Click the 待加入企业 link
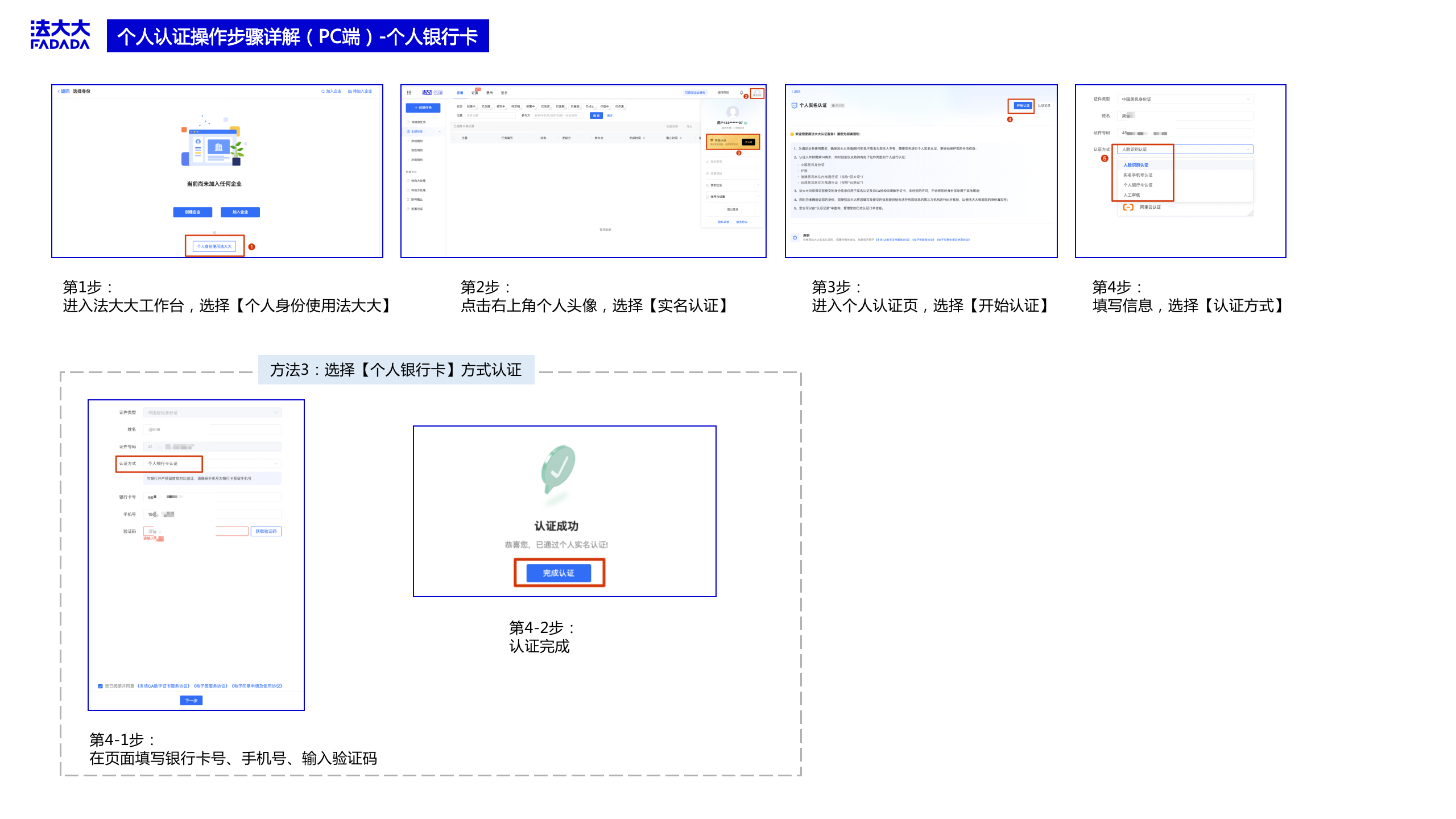The height and width of the screenshot is (819, 1456). (x=360, y=91)
